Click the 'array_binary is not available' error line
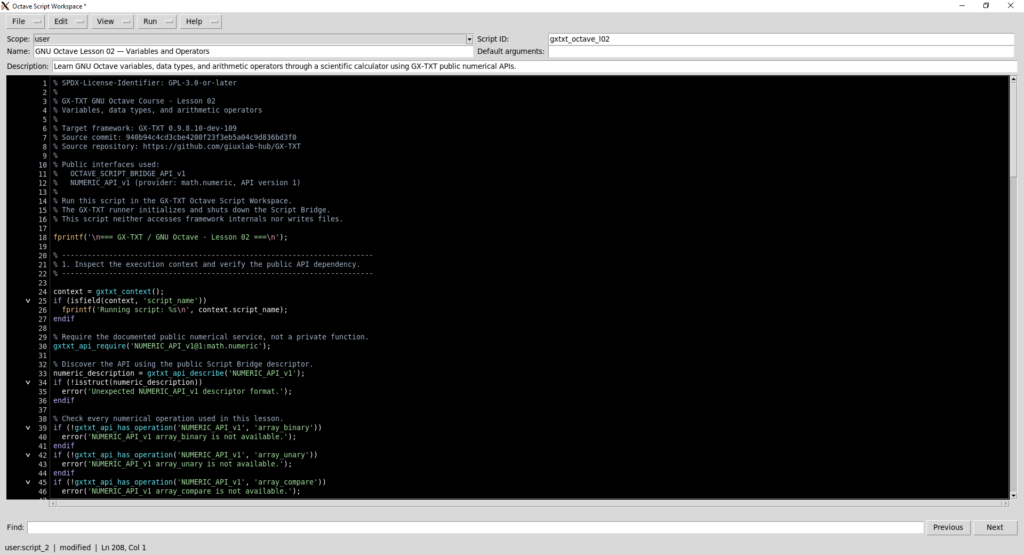This screenshot has height=555, width=1024. (x=179, y=437)
